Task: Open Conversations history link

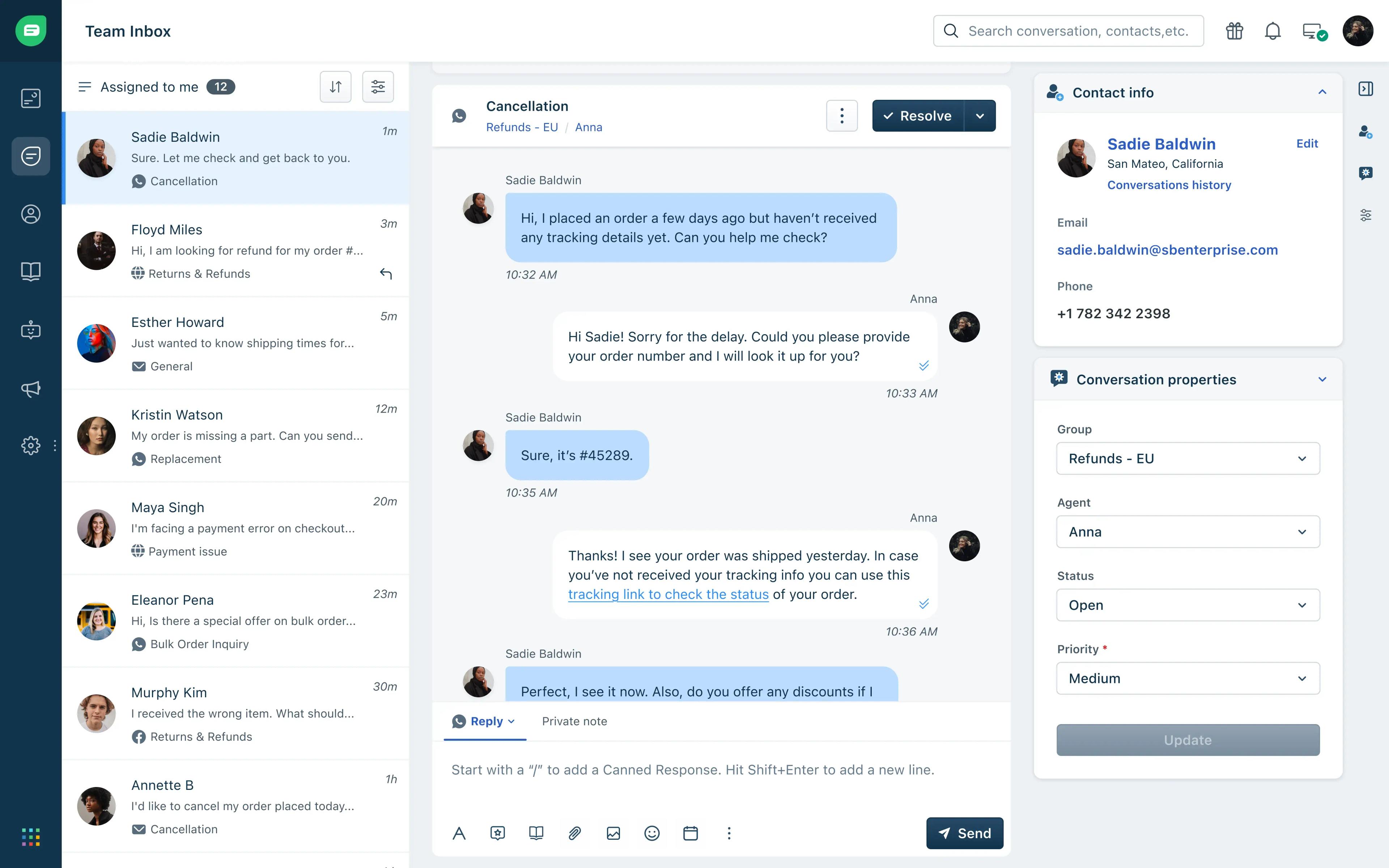Action: coord(1169,185)
